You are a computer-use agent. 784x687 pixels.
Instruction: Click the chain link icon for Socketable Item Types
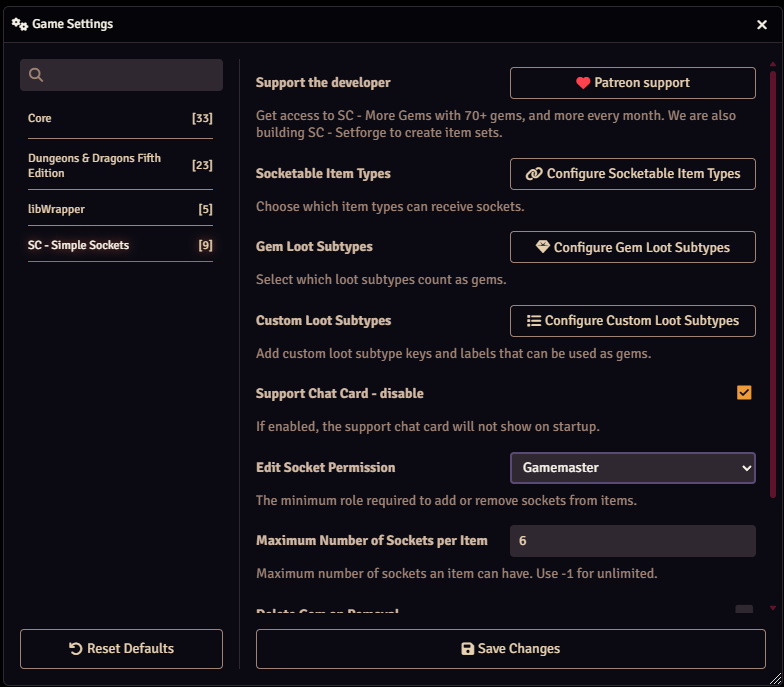(534, 174)
